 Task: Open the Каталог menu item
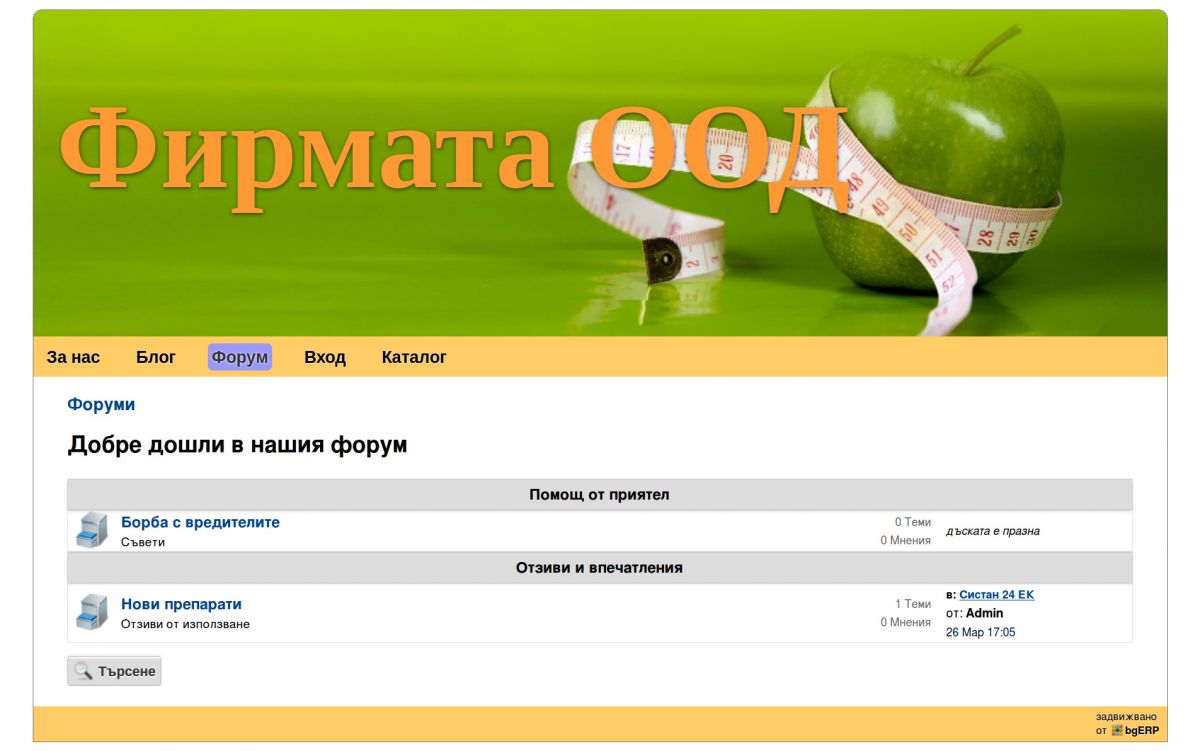coord(414,357)
